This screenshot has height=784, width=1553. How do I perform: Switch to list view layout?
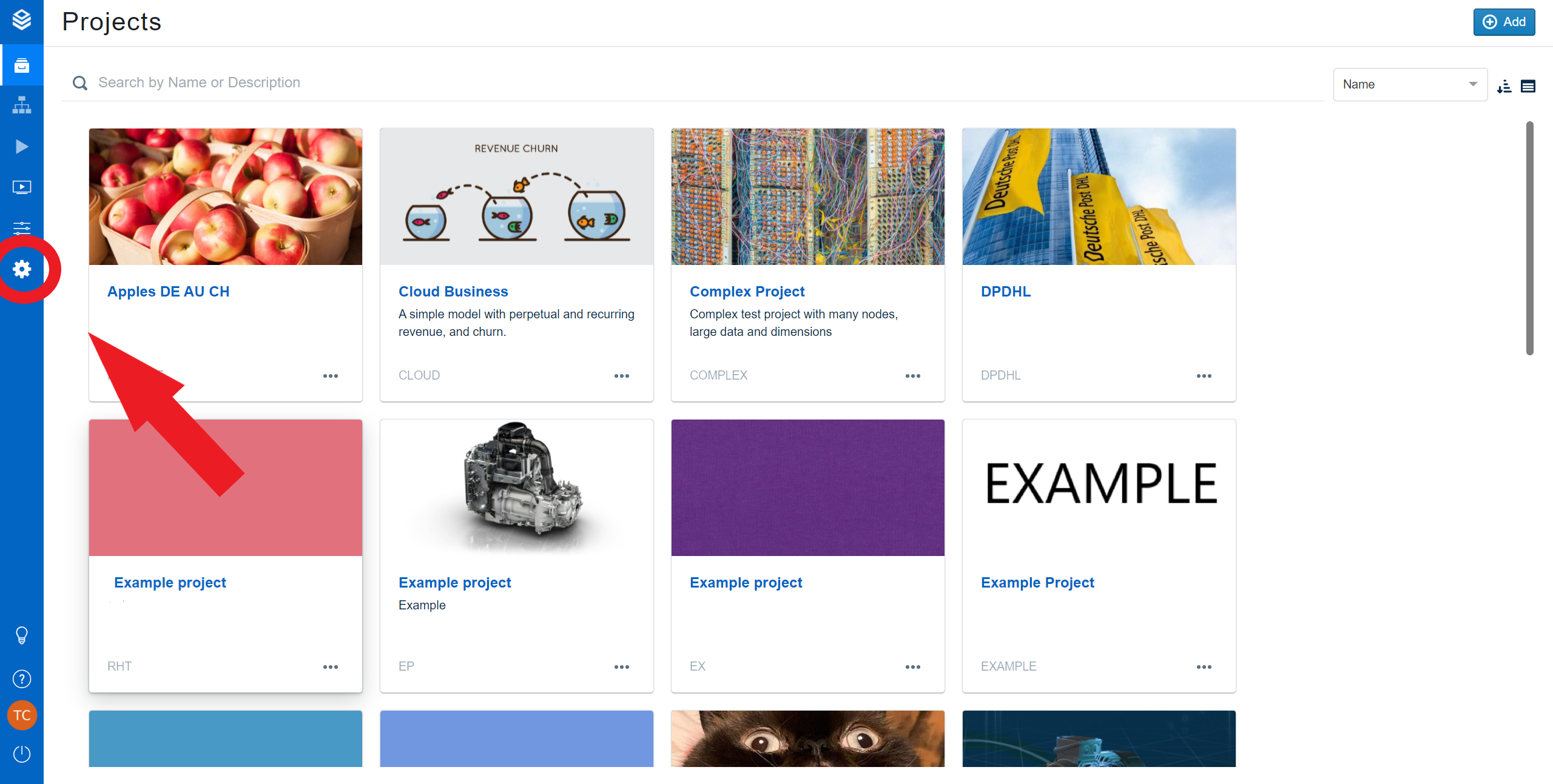pos(1528,87)
